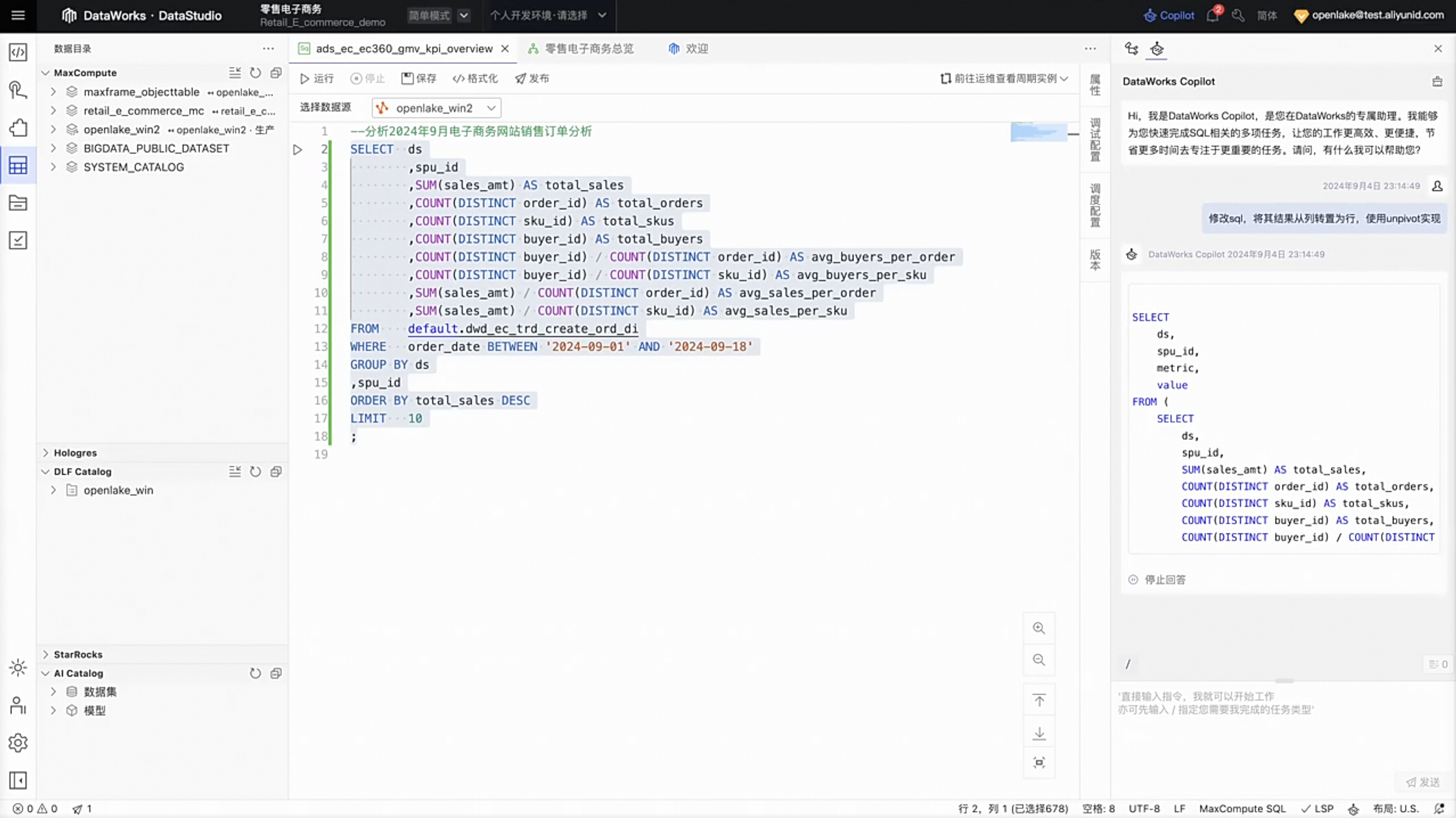
Task: Click the data catalog table icon in sidebar
Action: 18,165
